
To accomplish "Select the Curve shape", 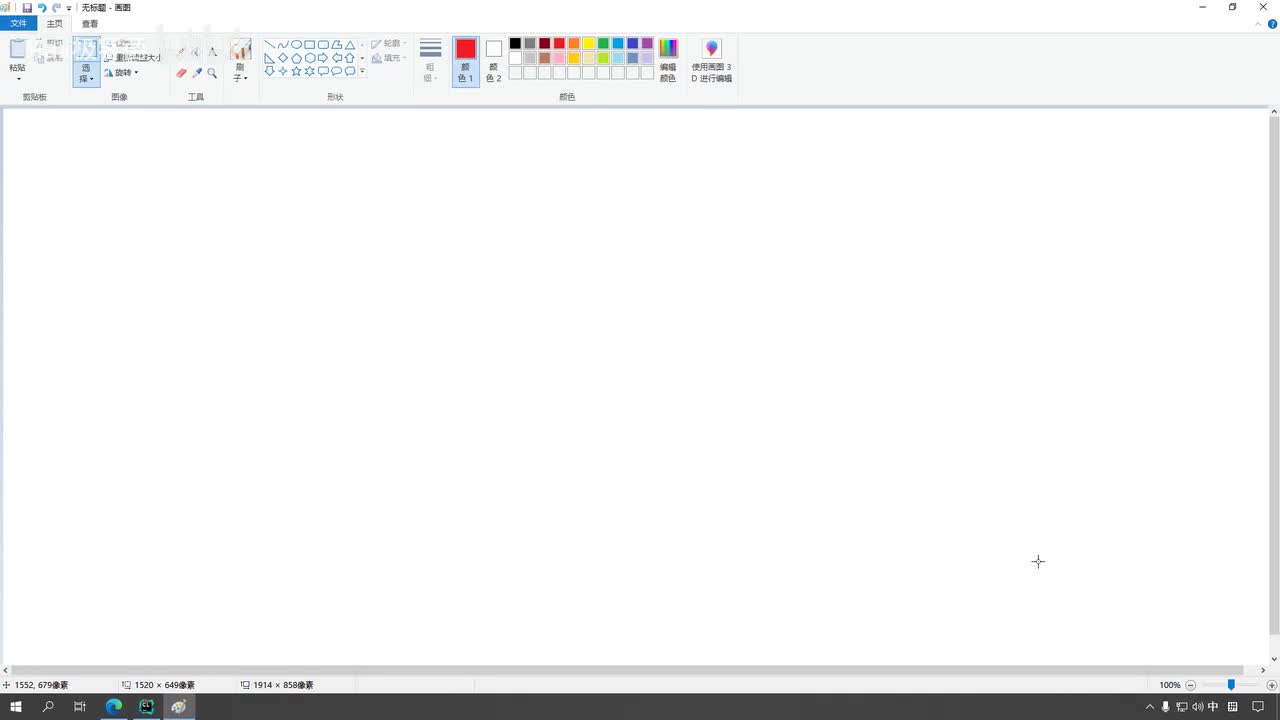I will click(x=283, y=45).
